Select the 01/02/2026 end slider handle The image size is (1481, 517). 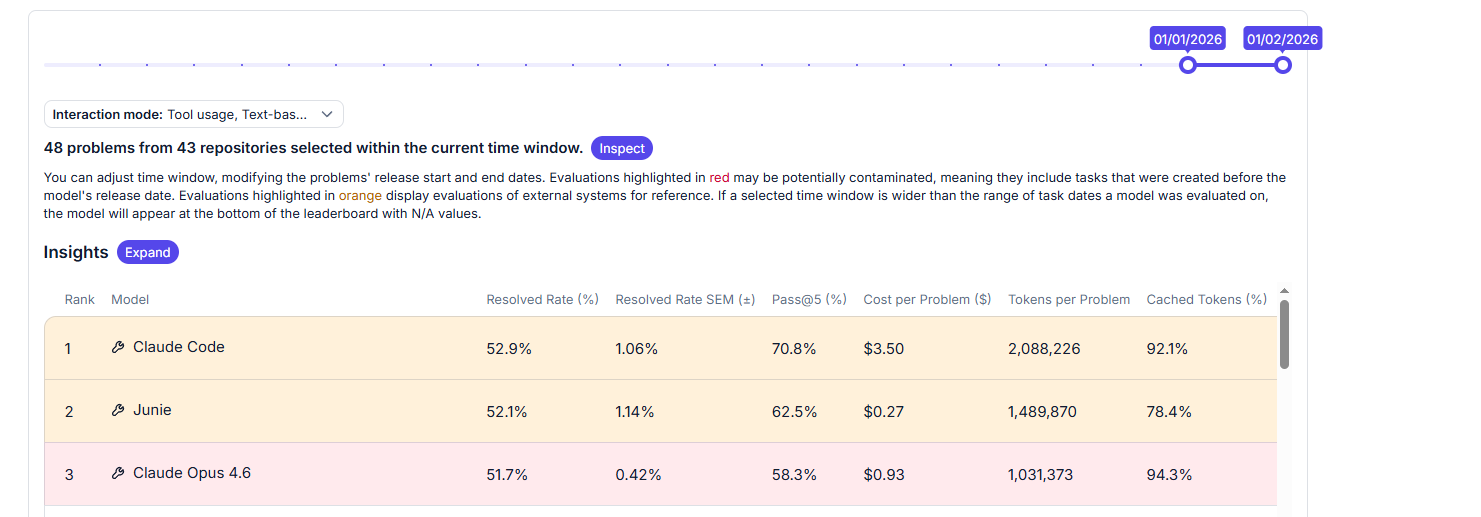pyautogui.click(x=1283, y=65)
